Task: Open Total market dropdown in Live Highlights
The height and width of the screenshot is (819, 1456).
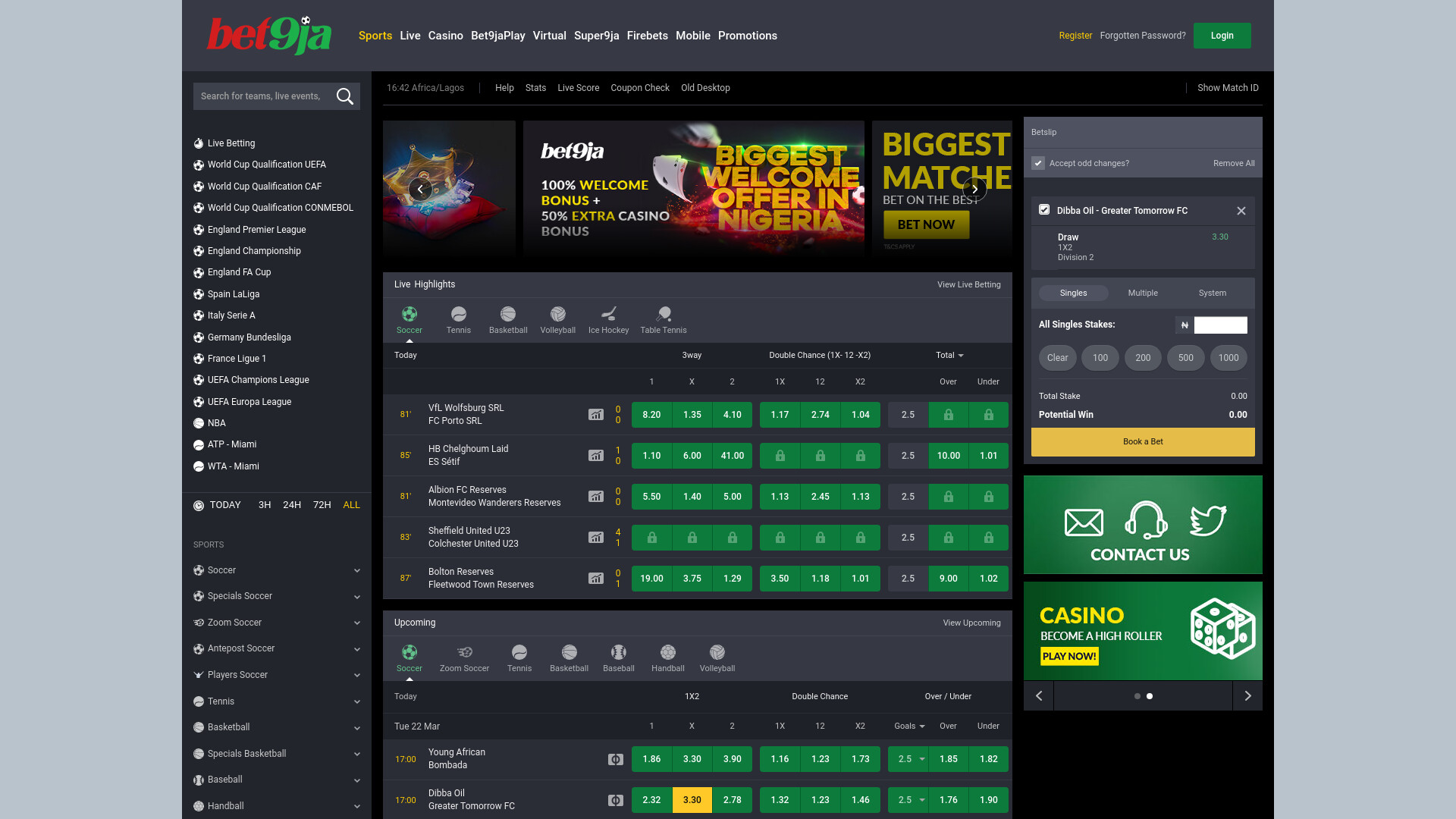Action: (x=949, y=355)
